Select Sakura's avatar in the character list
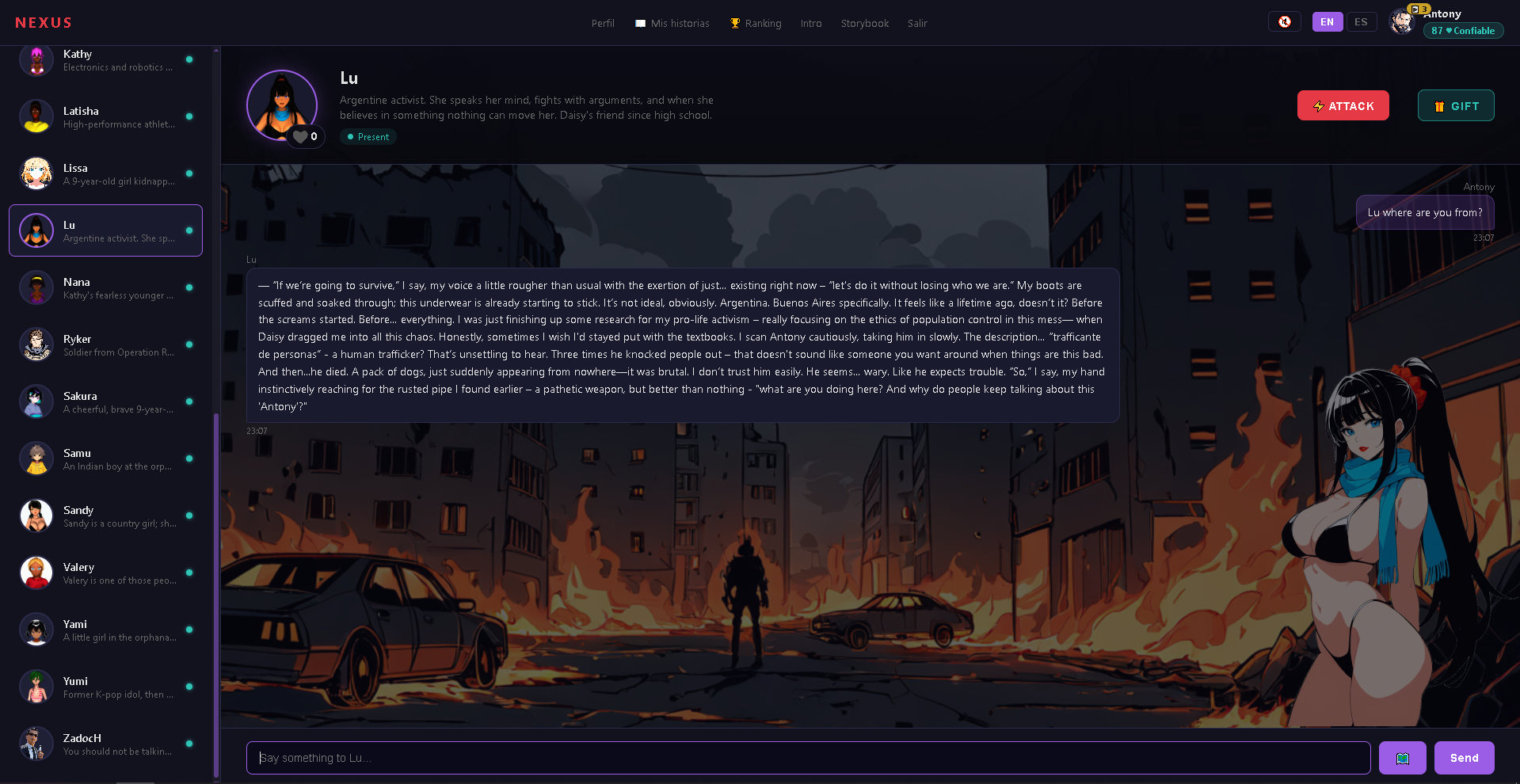The image size is (1520, 784). click(36, 402)
